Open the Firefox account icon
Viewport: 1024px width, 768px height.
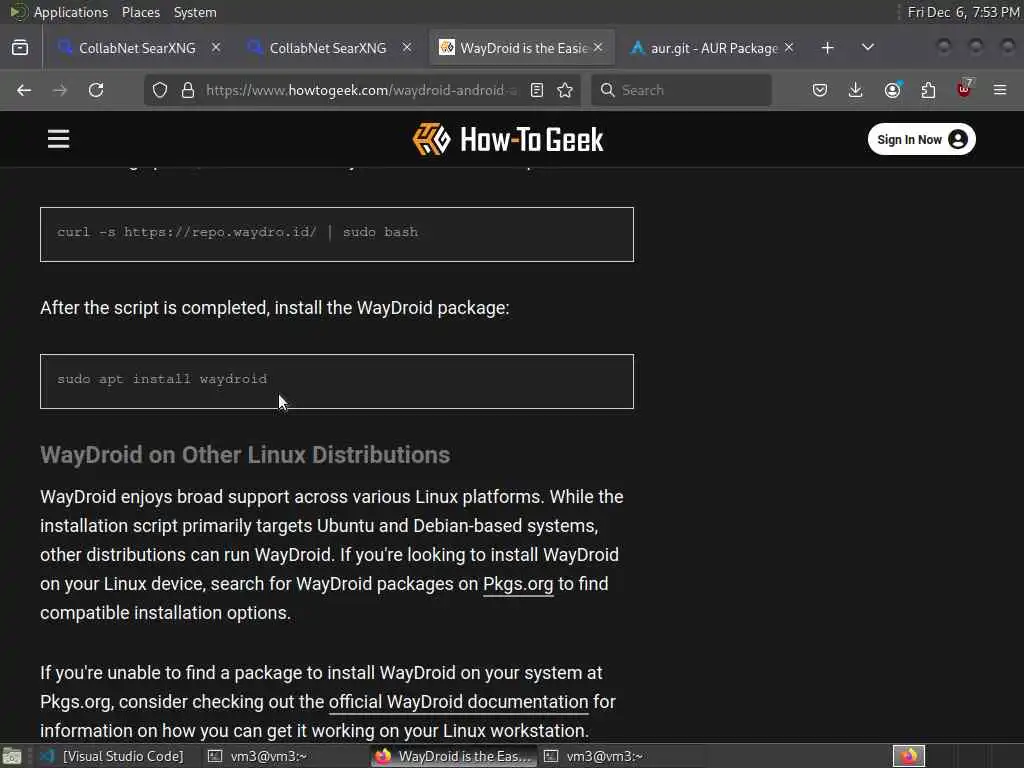(892, 90)
